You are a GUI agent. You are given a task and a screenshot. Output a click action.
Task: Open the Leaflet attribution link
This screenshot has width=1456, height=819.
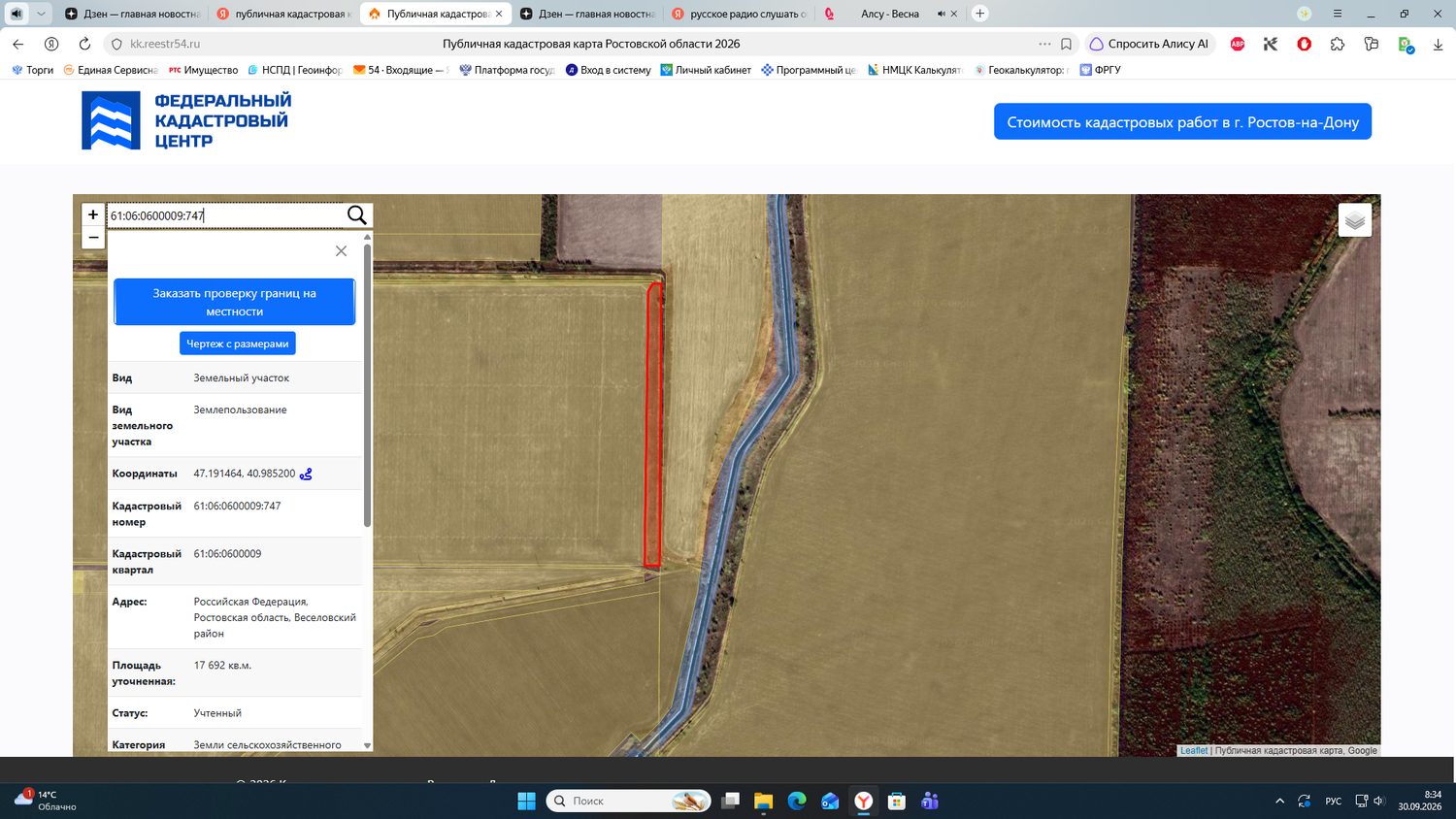pos(1194,751)
